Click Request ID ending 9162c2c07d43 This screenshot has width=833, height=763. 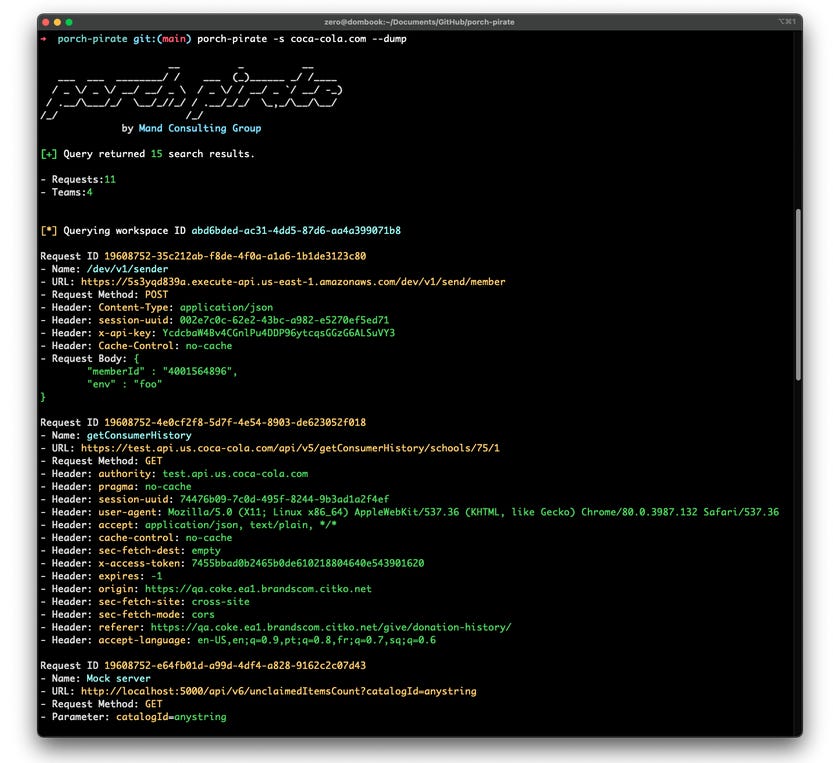(235, 665)
